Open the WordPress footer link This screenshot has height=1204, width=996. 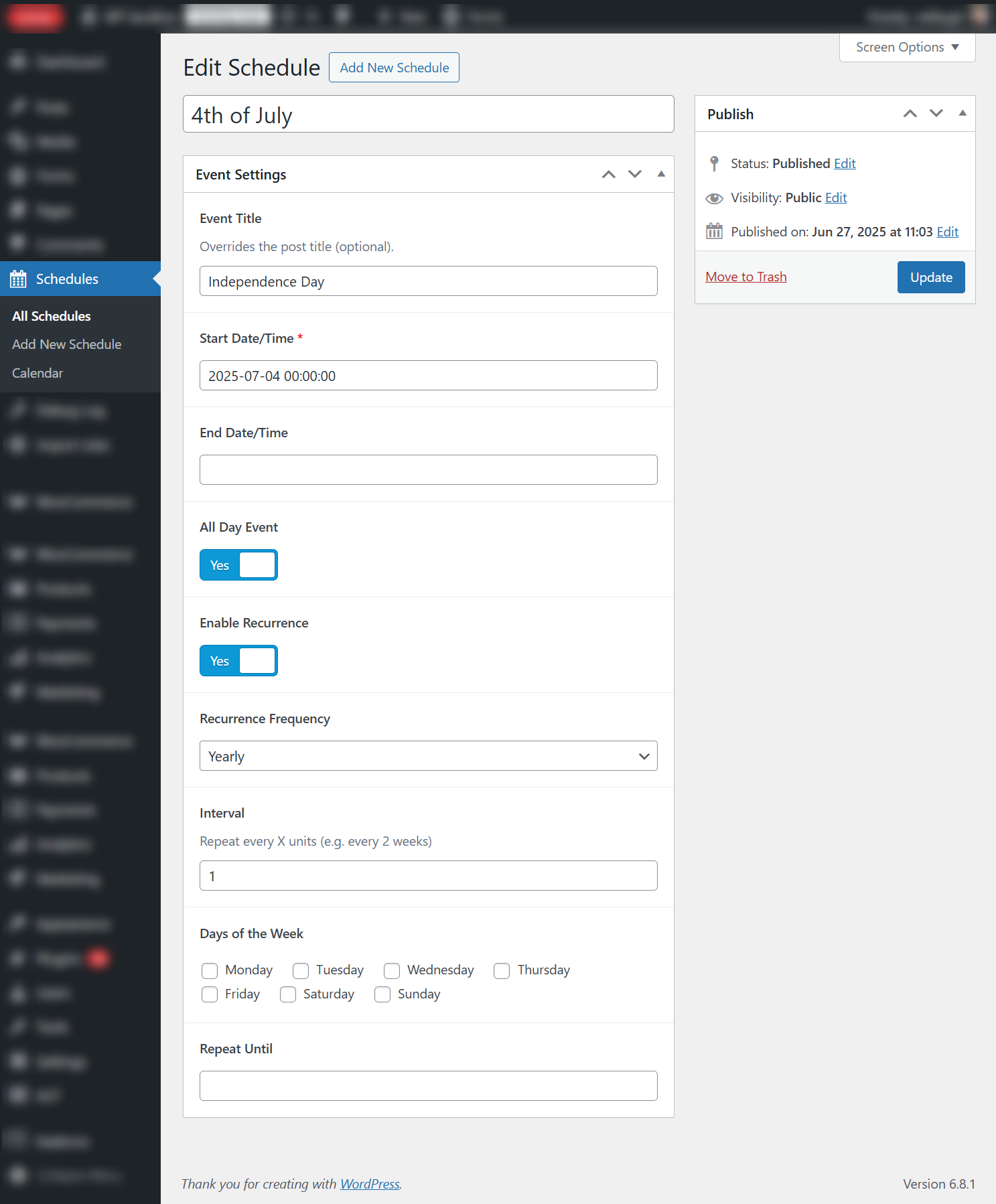coord(370,1184)
